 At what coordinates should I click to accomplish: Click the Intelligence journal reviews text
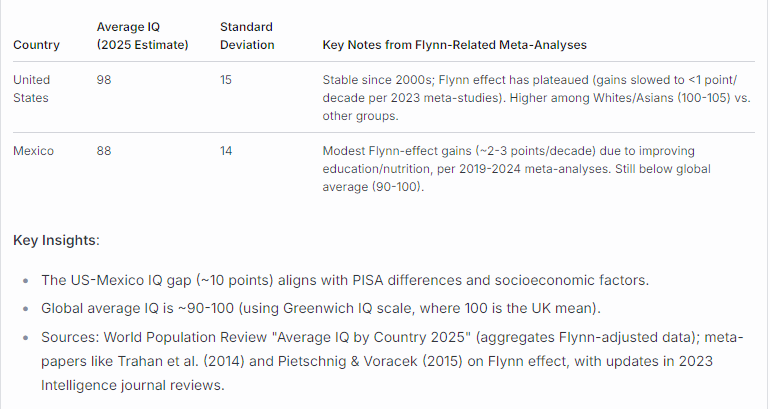pos(133,385)
